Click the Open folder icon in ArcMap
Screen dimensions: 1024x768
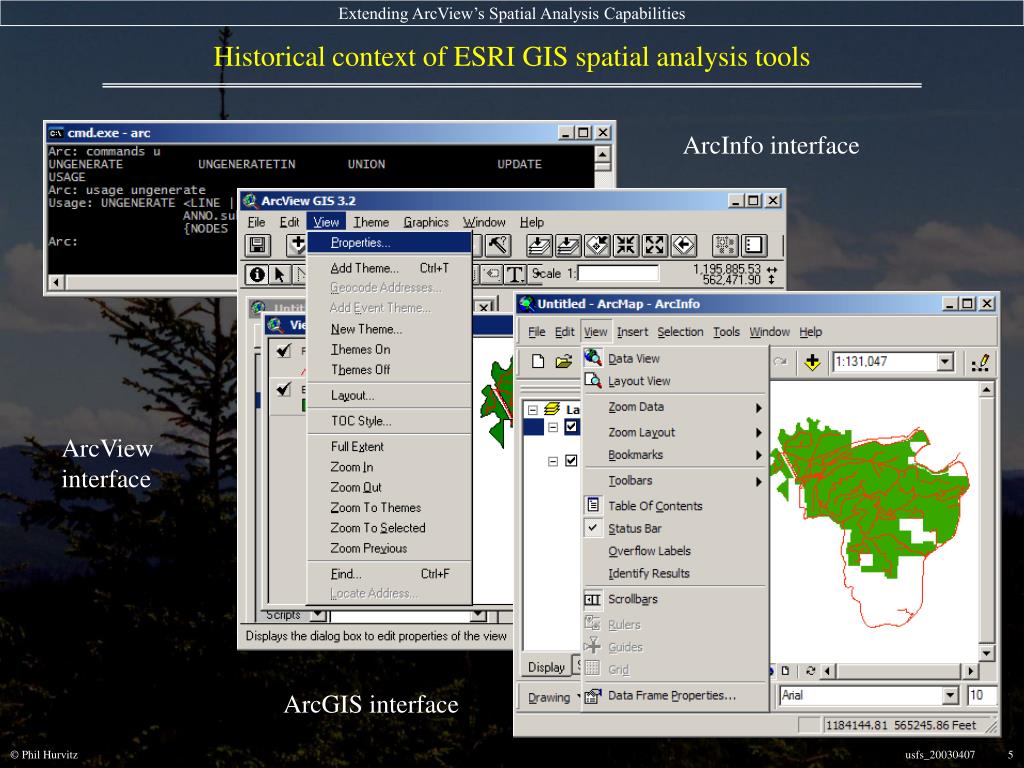[564, 362]
